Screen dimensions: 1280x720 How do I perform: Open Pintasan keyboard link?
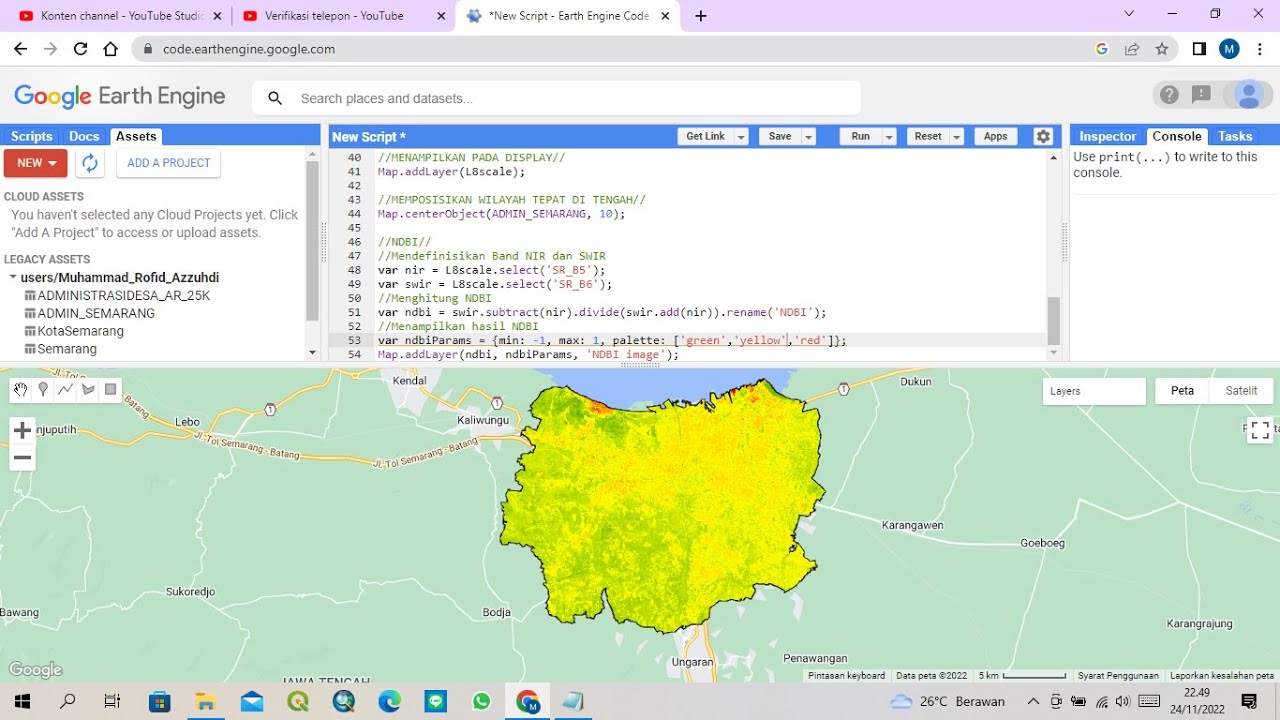click(846, 676)
